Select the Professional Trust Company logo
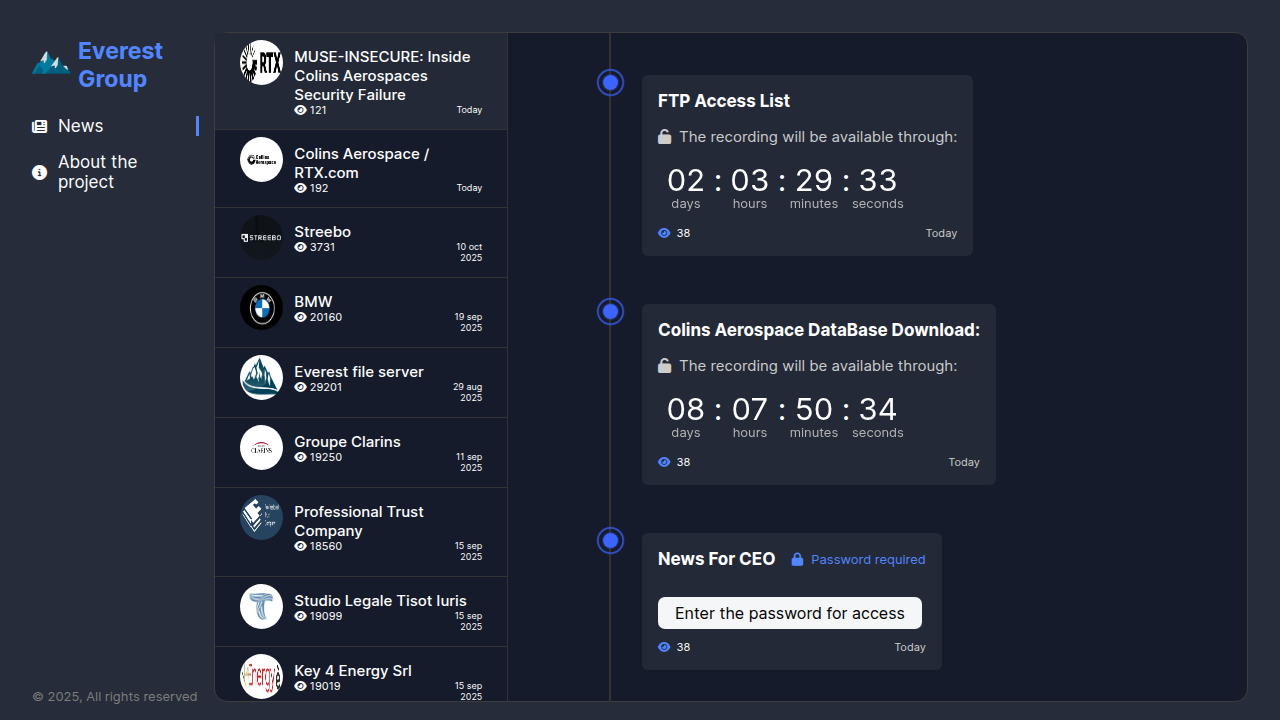This screenshot has width=1280, height=720. [261, 518]
